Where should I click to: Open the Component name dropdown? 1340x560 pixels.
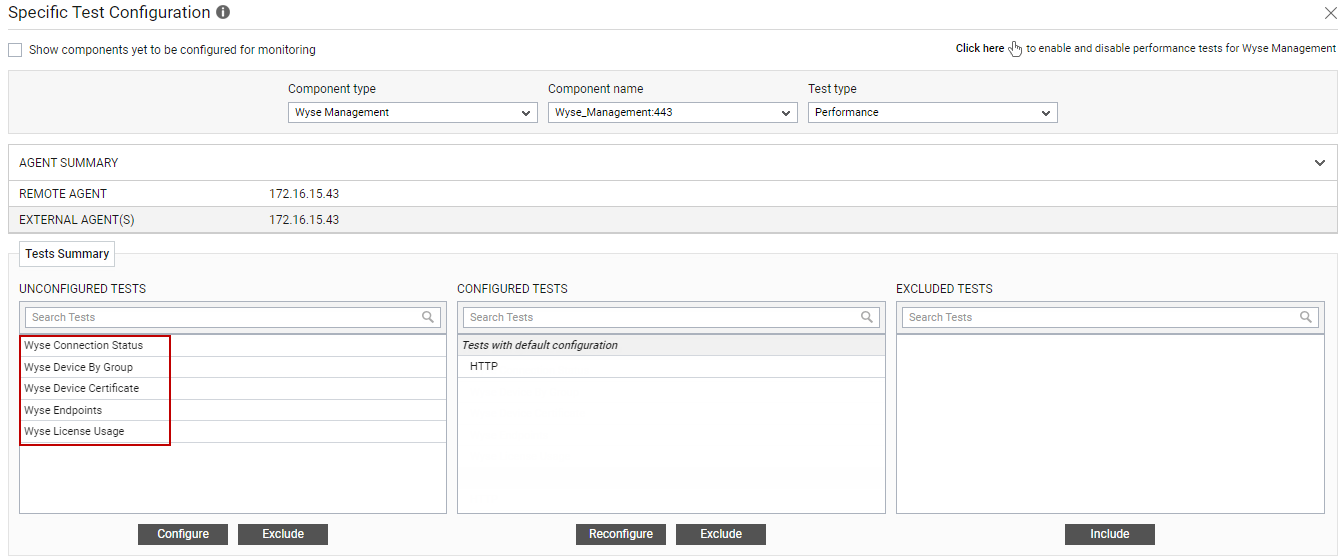[673, 113]
